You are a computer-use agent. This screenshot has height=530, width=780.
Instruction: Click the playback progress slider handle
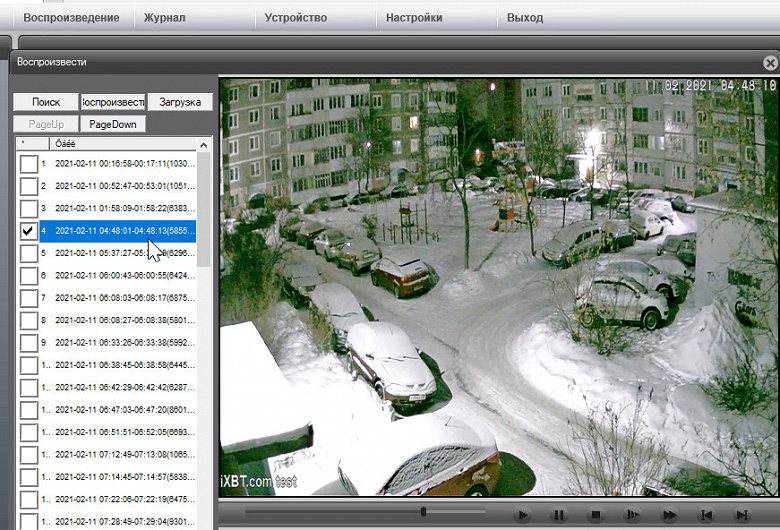tap(423, 511)
